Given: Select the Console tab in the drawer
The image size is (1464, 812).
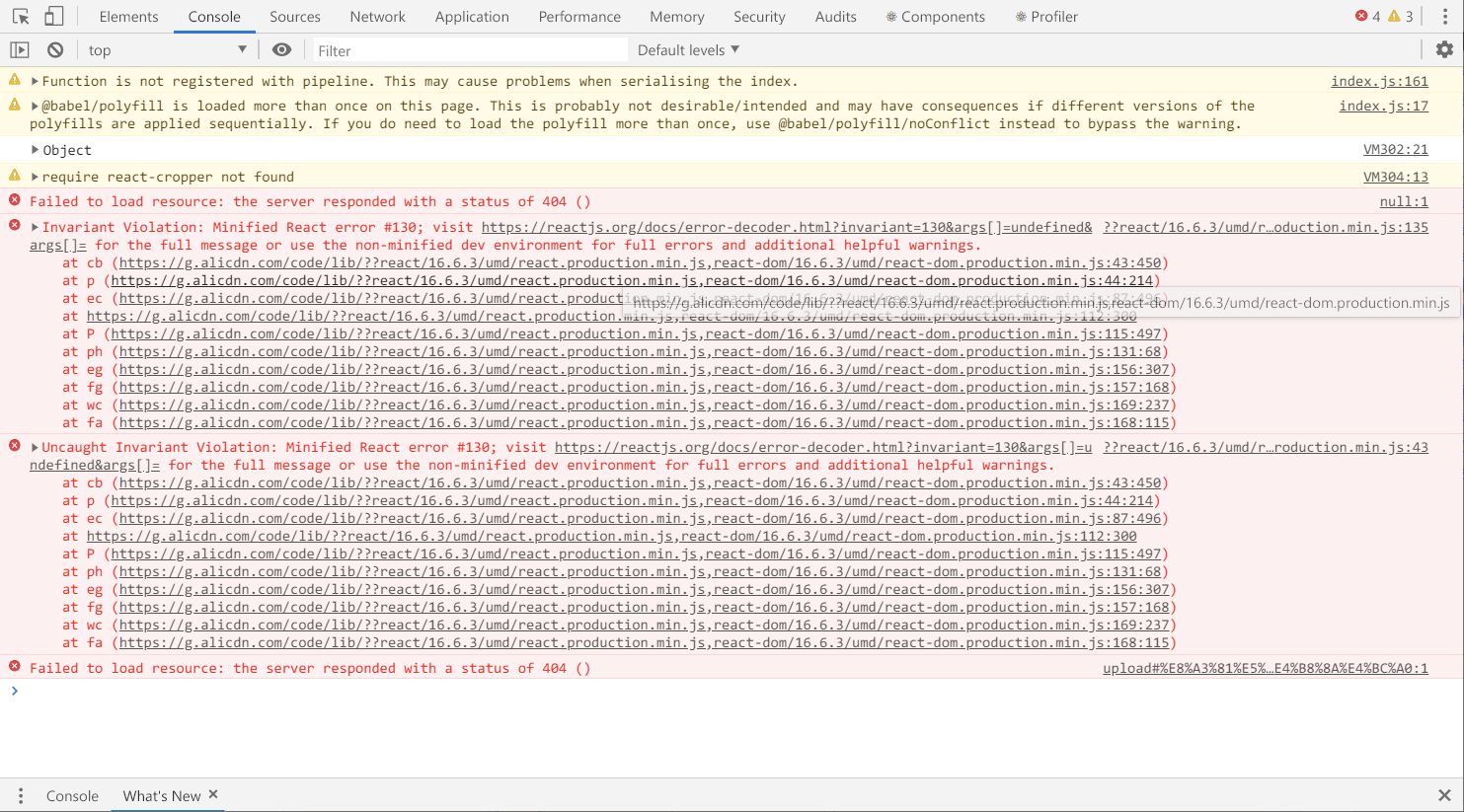Looking at the screenshot, I should [72, 795].
